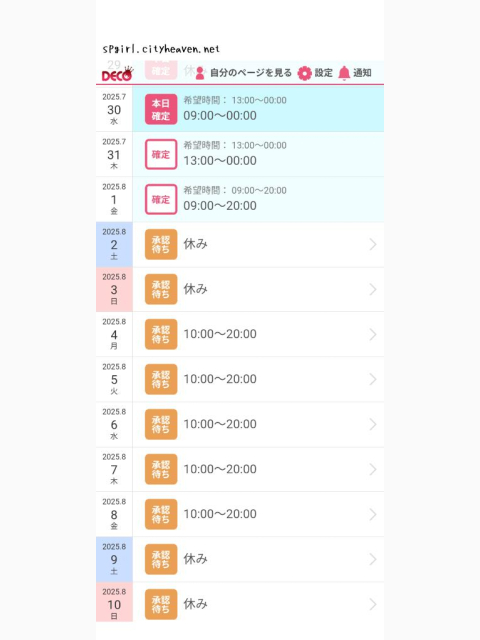Open 自分のページを見る link
This screenshot has height=640, width=480.
coord(251,73)
